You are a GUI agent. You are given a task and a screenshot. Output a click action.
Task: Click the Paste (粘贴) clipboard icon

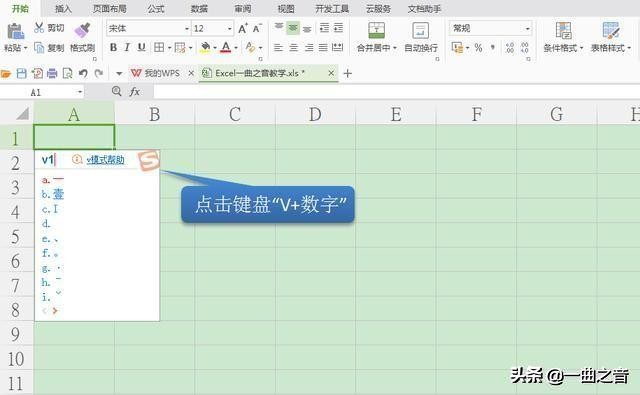pos(16,31)
